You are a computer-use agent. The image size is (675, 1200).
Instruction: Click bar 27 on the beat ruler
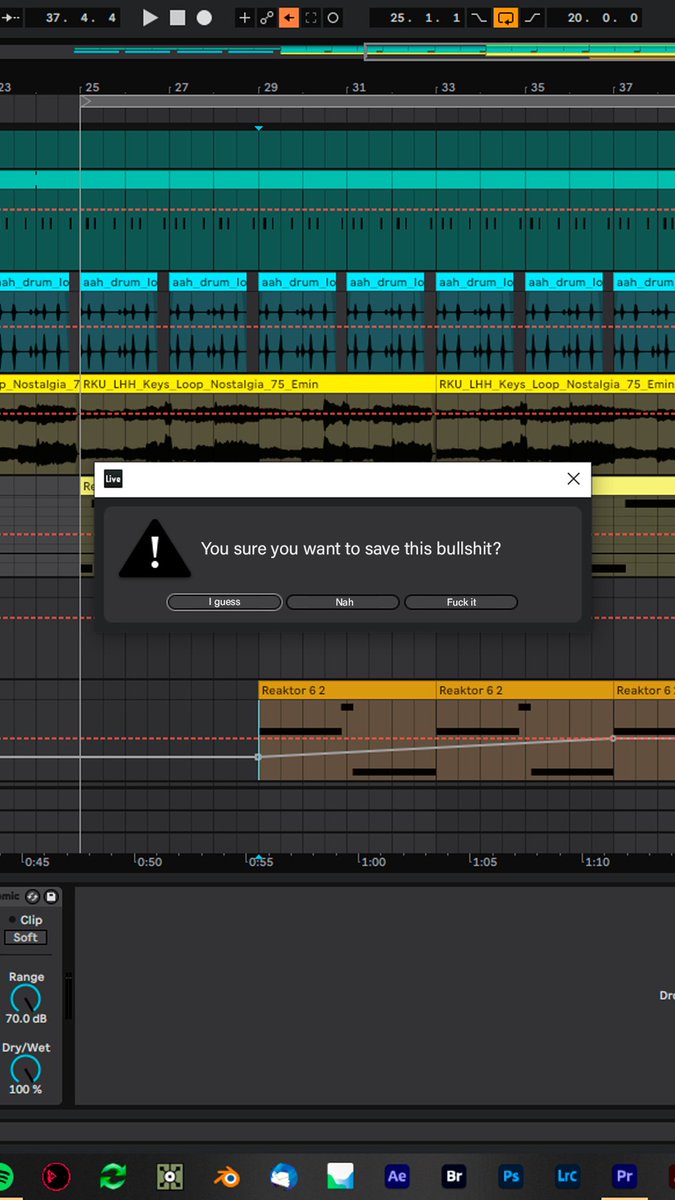tap(180, 88)
